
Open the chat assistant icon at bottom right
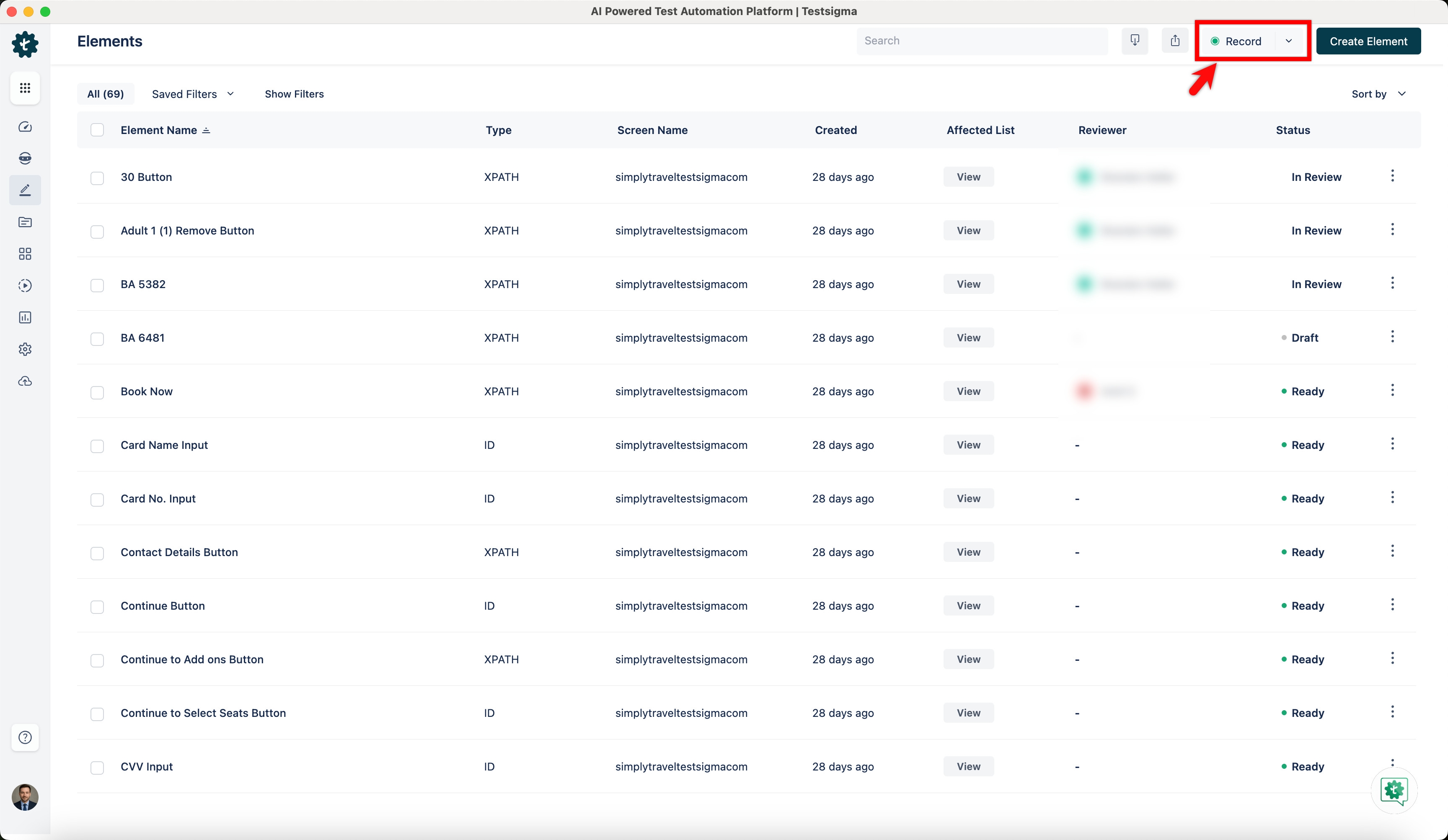(1394, 791)
